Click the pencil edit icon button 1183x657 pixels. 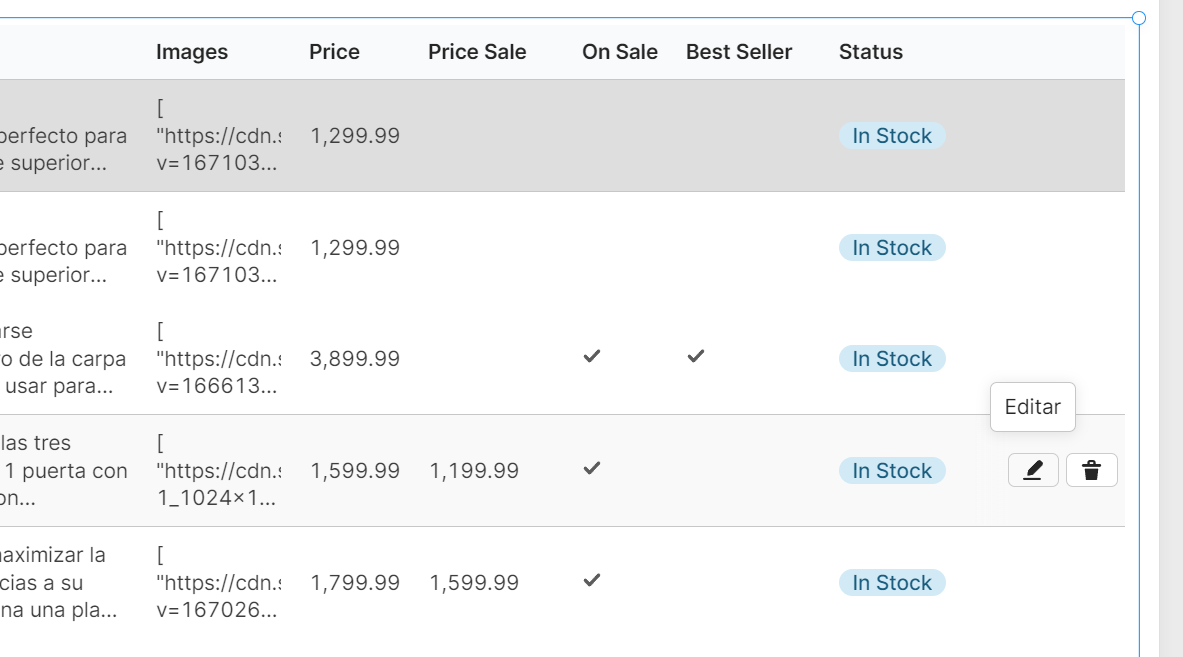click(x=1033, y=471)
